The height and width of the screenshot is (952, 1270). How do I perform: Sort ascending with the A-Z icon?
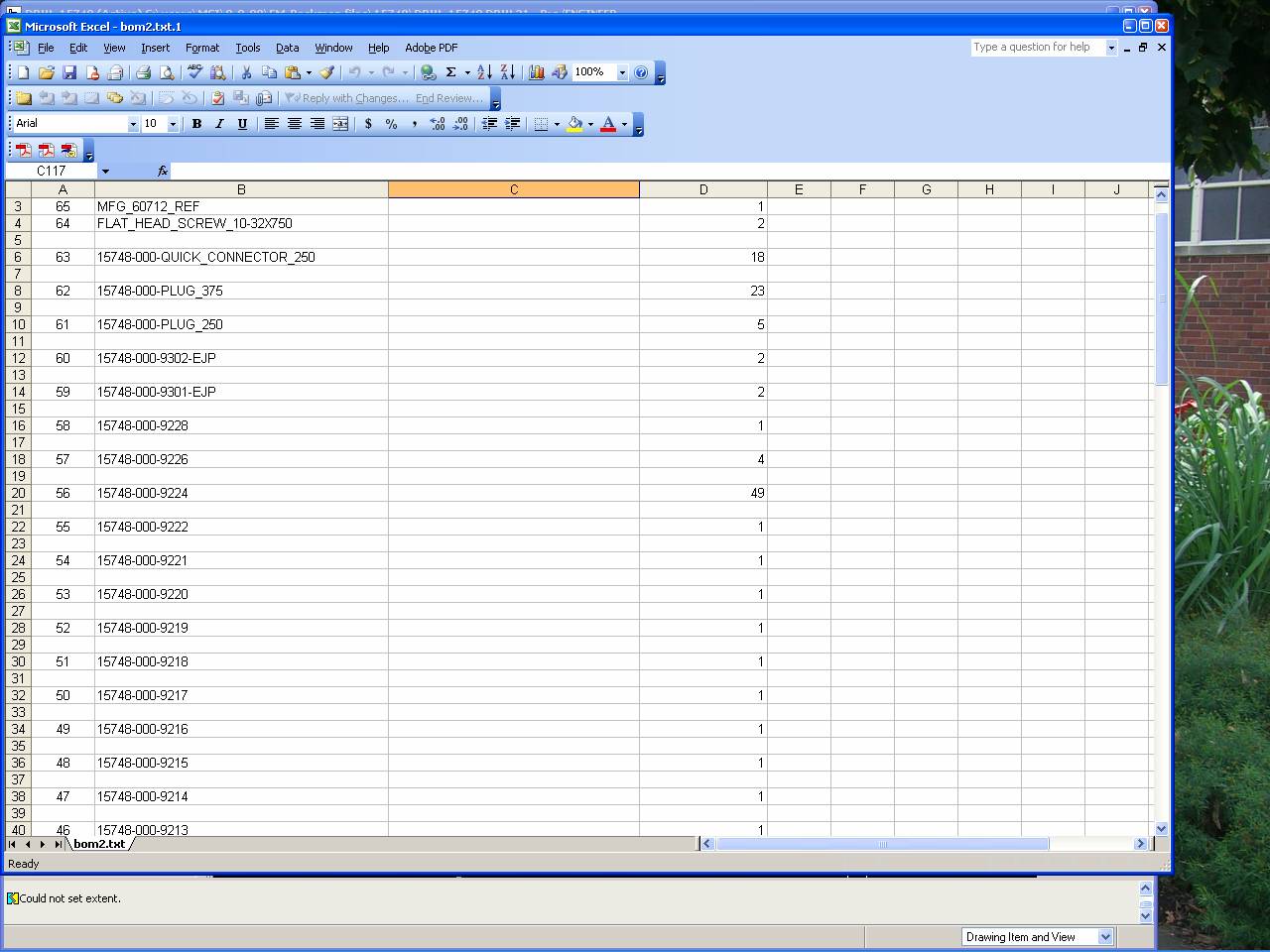[484, 72]
